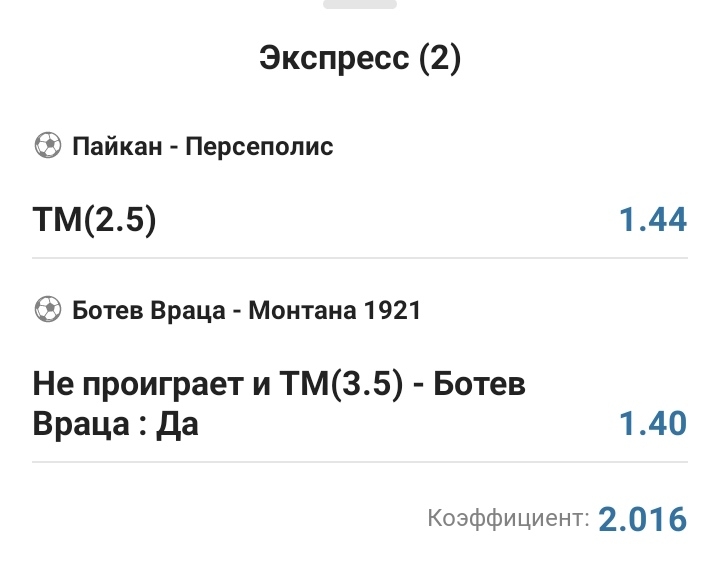
Task: Tap the (2) bet count in the title
Action: 440,60
